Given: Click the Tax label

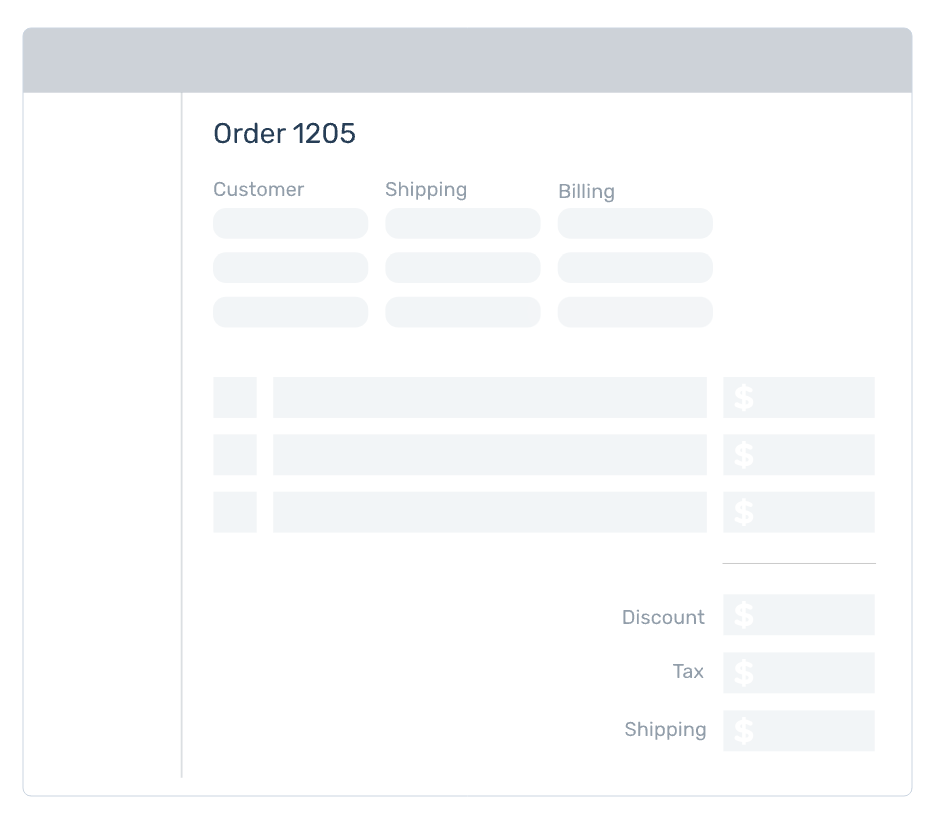Looking at the screenshot, I should coord(688,671).
